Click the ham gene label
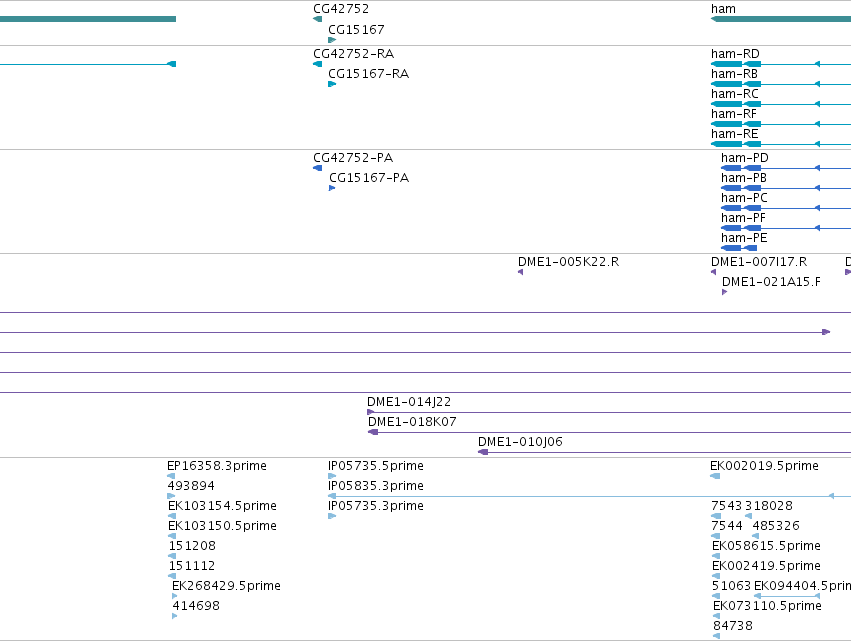 723,9
